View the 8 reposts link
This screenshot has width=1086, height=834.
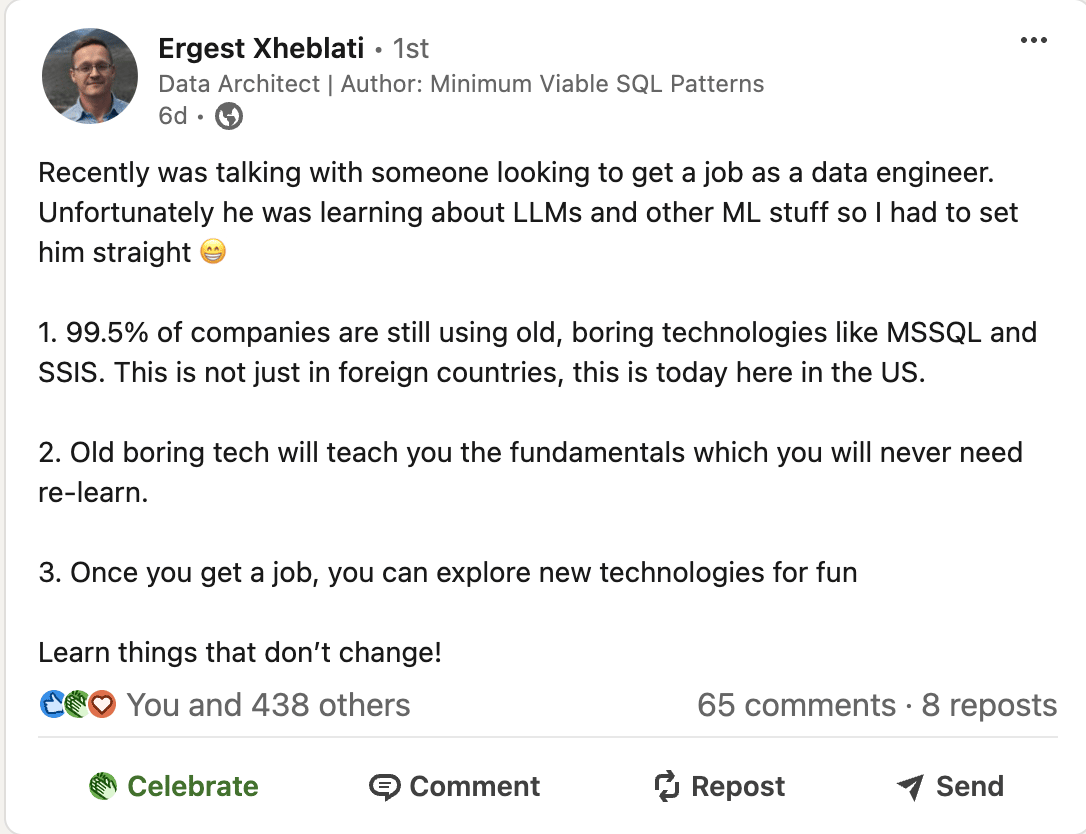[989, 705]
